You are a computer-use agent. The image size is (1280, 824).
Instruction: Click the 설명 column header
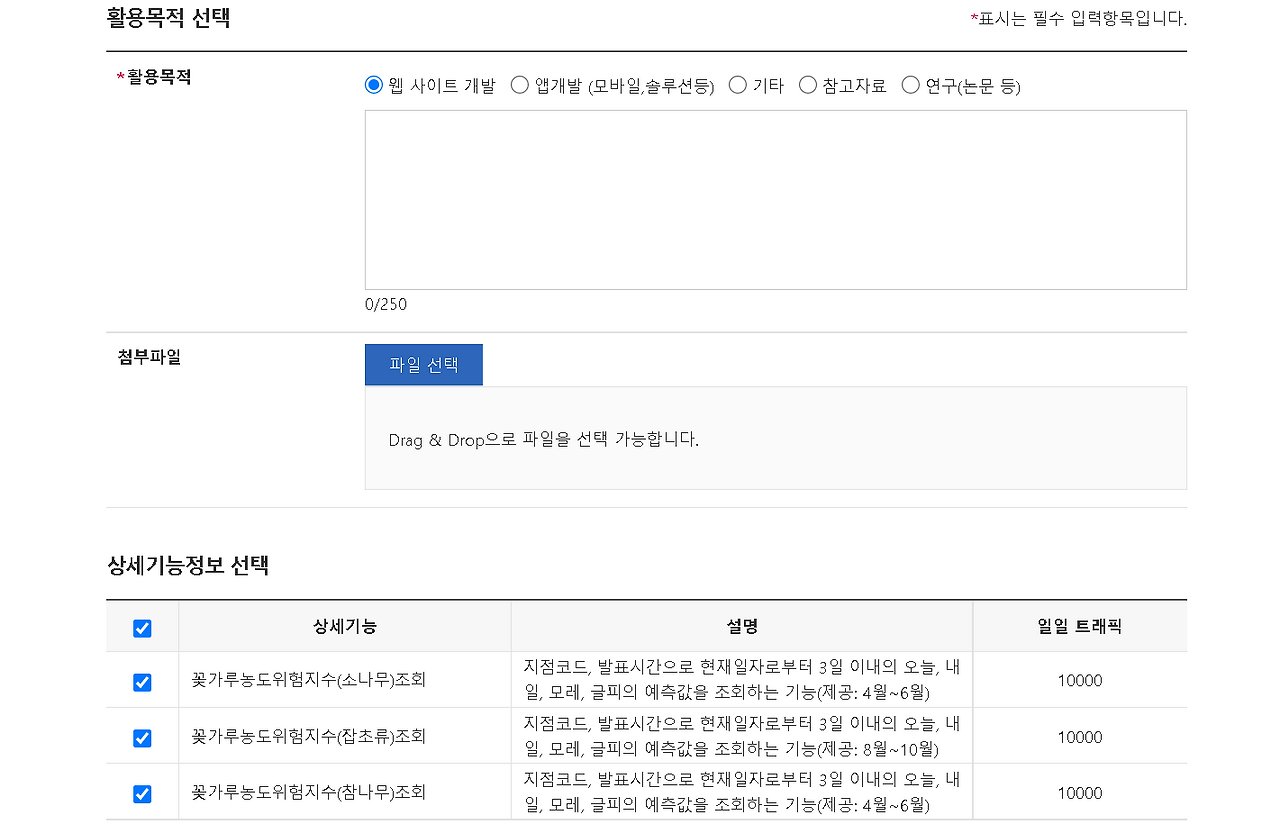740,628
